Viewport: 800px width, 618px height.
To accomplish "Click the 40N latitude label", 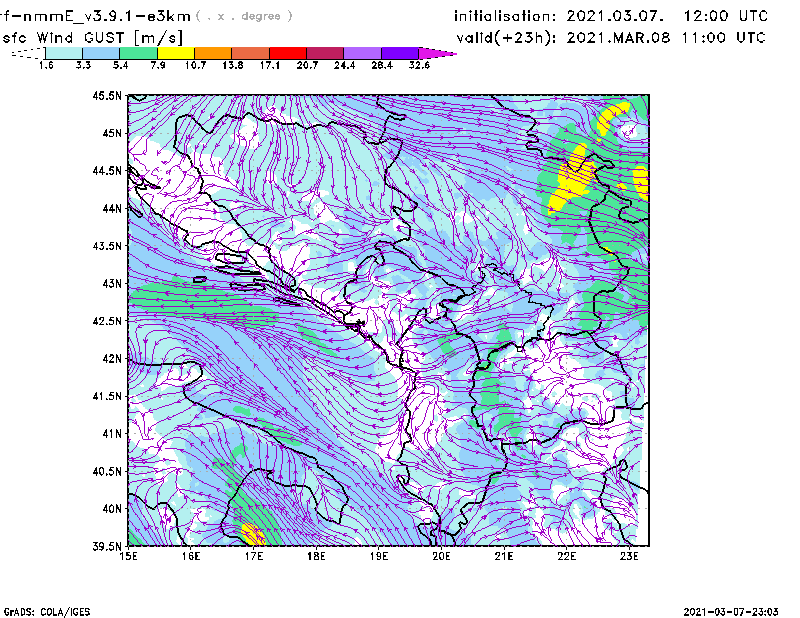I will [x=112, y=509].
